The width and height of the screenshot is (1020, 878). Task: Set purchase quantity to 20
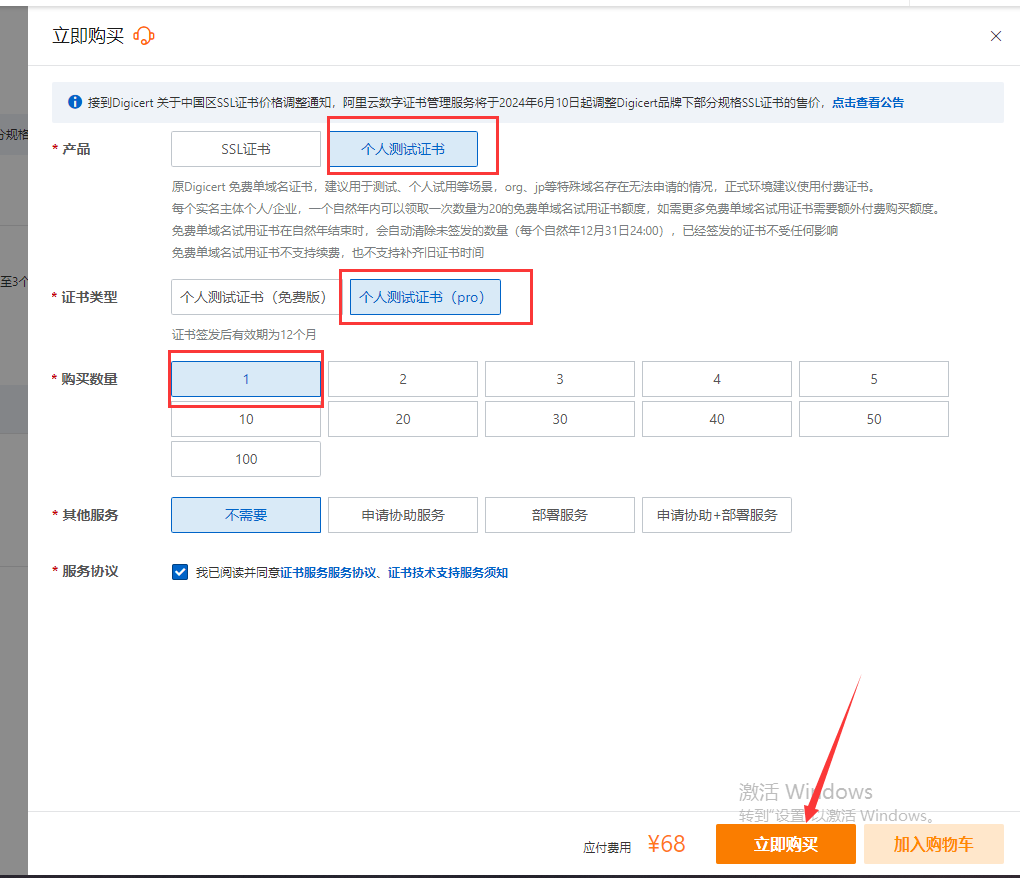tap(403, 419)
